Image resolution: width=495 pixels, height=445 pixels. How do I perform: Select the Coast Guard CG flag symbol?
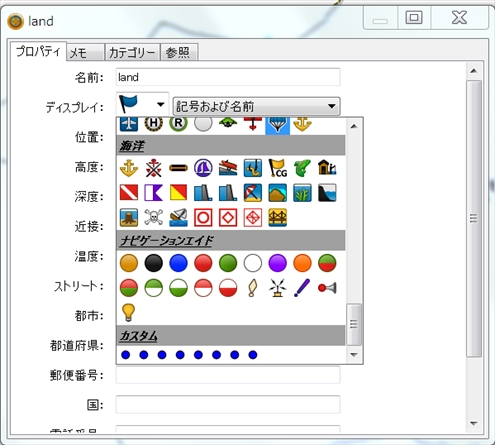[277, 168]
